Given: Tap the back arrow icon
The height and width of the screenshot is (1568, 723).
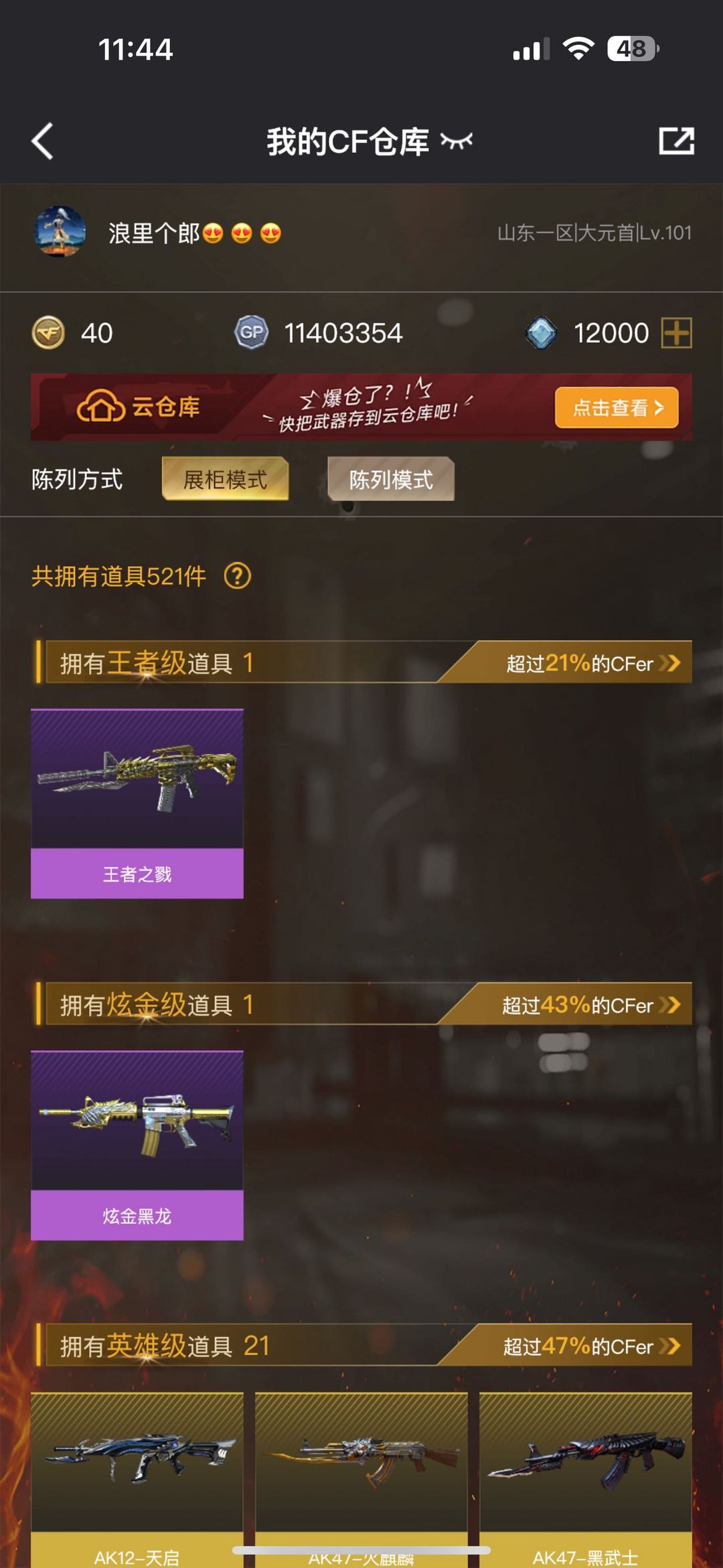Looking at the screenshot, I should [x=42, y=141].
